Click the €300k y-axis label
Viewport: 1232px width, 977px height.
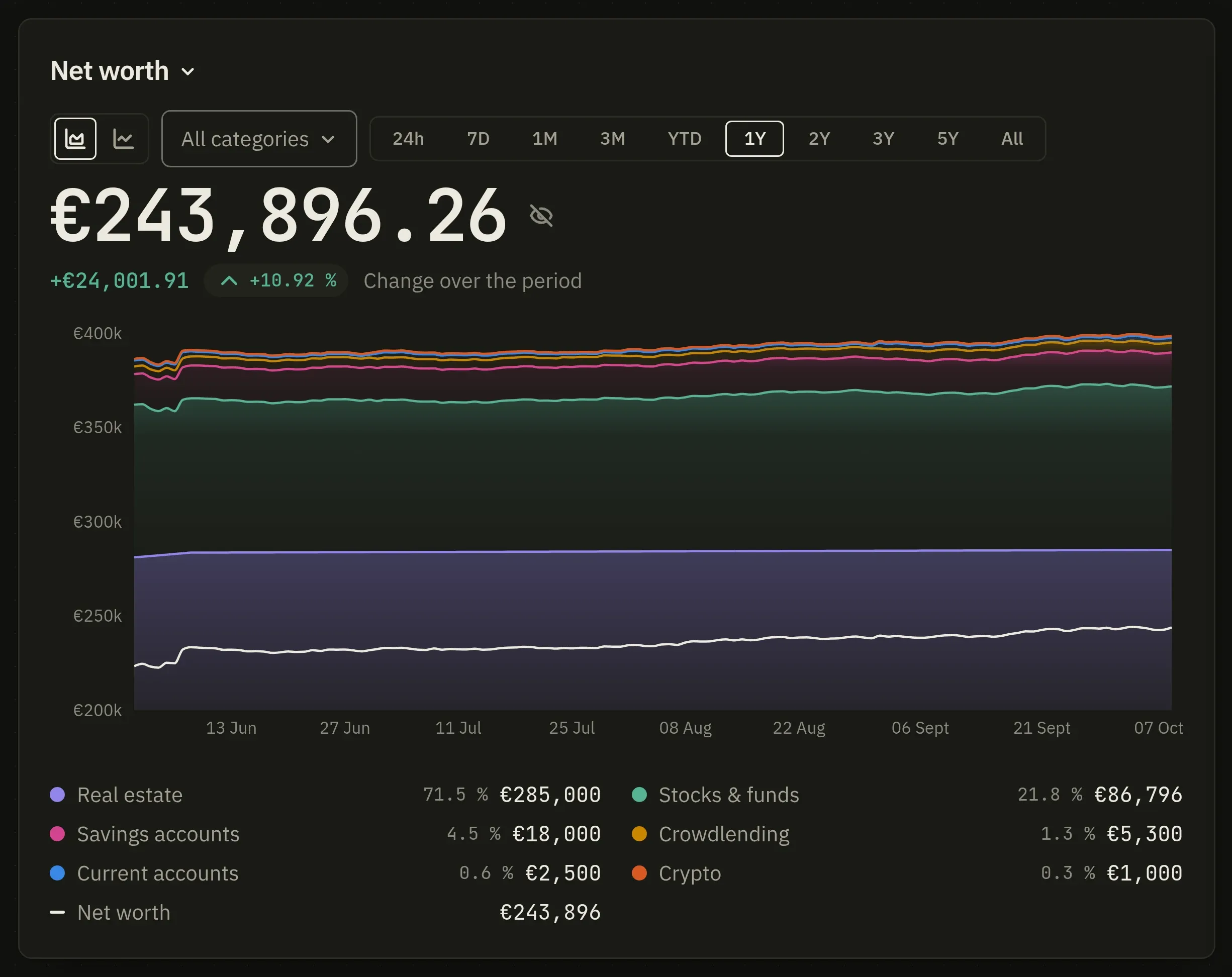pyautogui.click(x=97, y=522)
